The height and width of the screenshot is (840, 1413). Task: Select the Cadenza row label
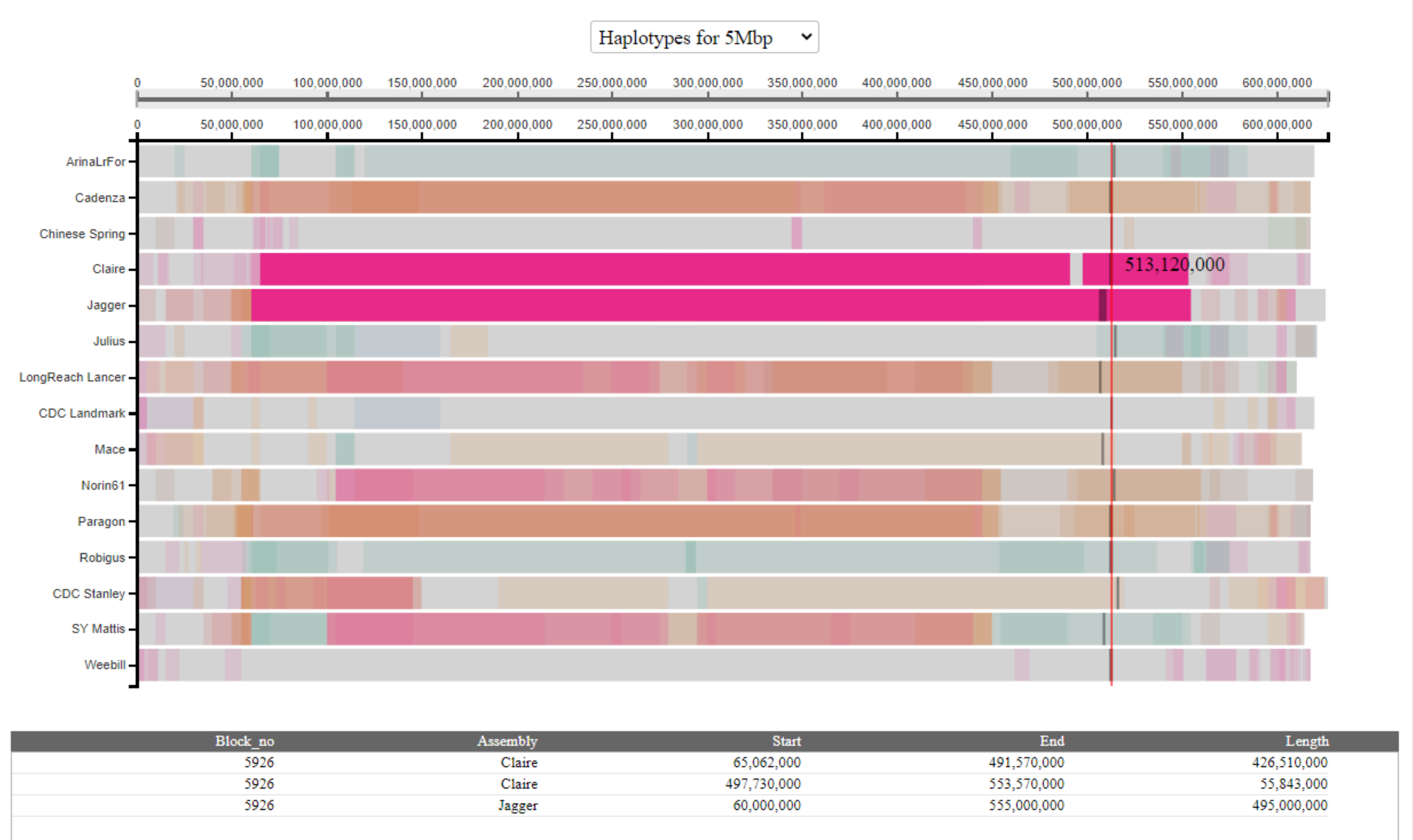click(100, 197)
